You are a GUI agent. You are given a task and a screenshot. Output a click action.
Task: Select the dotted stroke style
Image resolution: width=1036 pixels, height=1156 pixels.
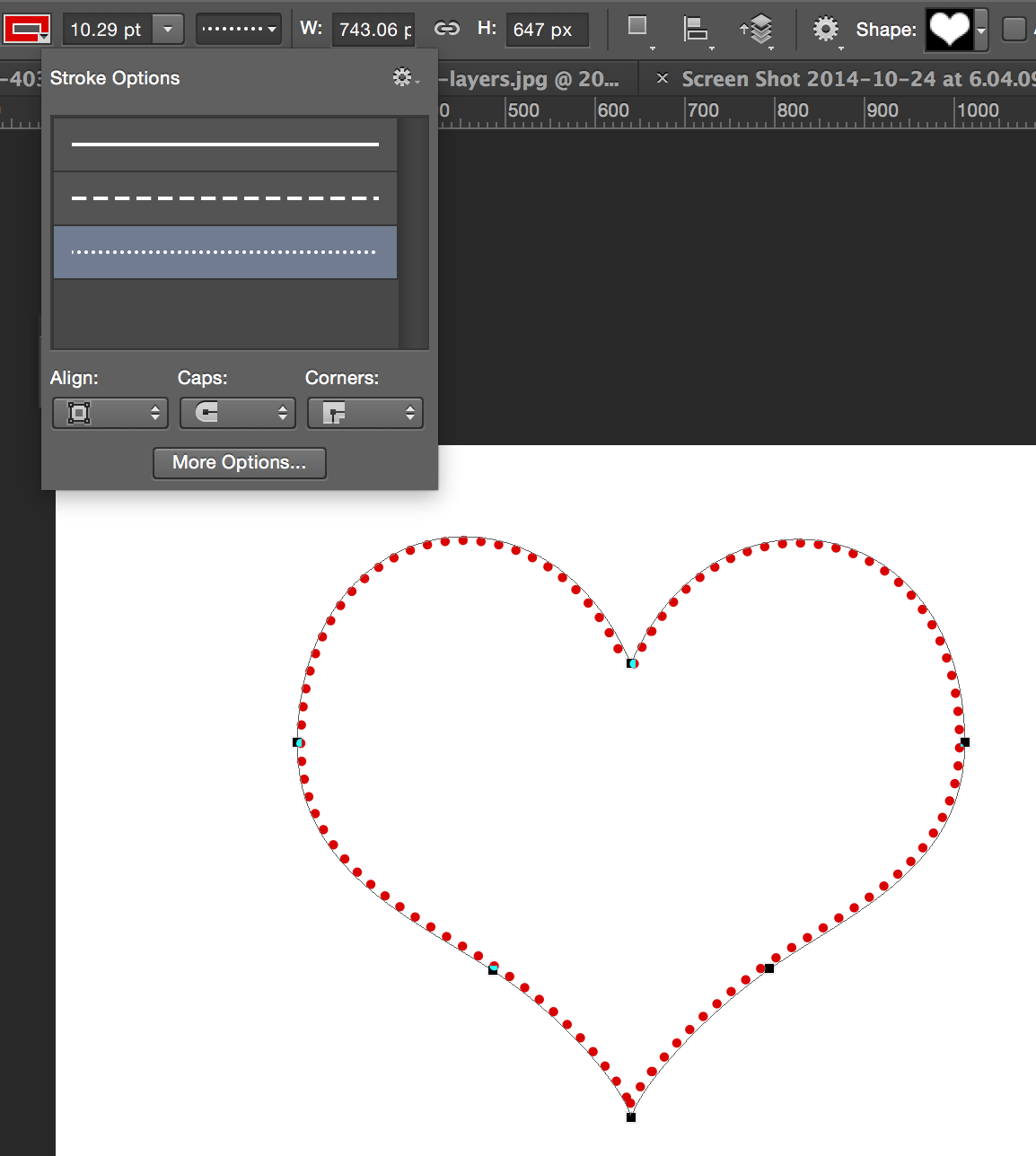point(224,252)
